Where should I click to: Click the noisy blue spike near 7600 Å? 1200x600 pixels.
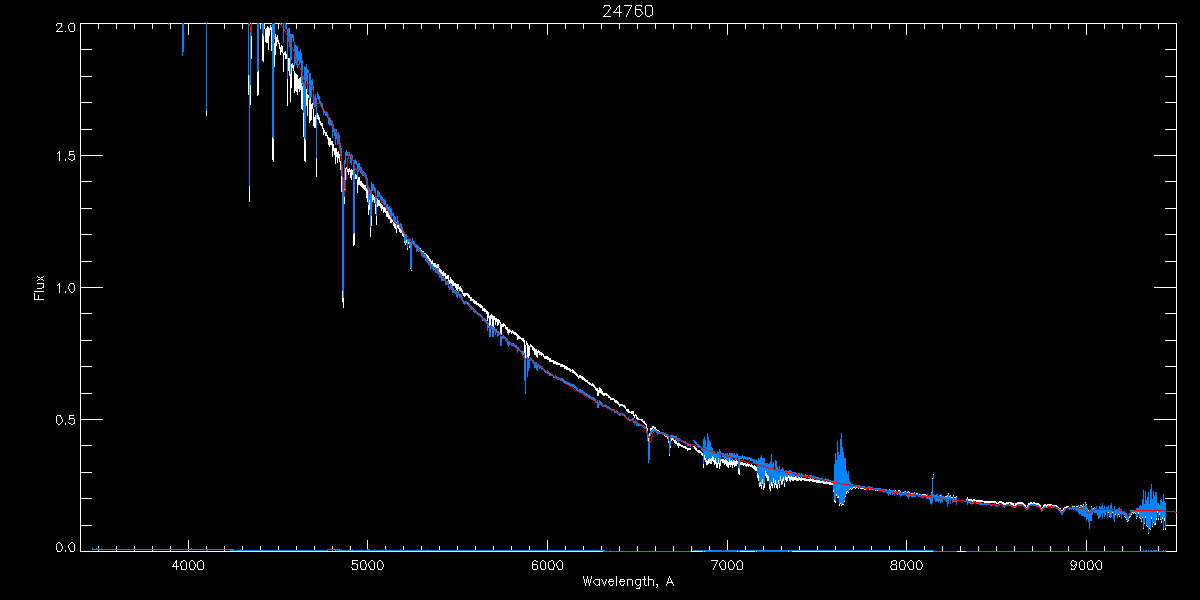[x=841, y=470]
